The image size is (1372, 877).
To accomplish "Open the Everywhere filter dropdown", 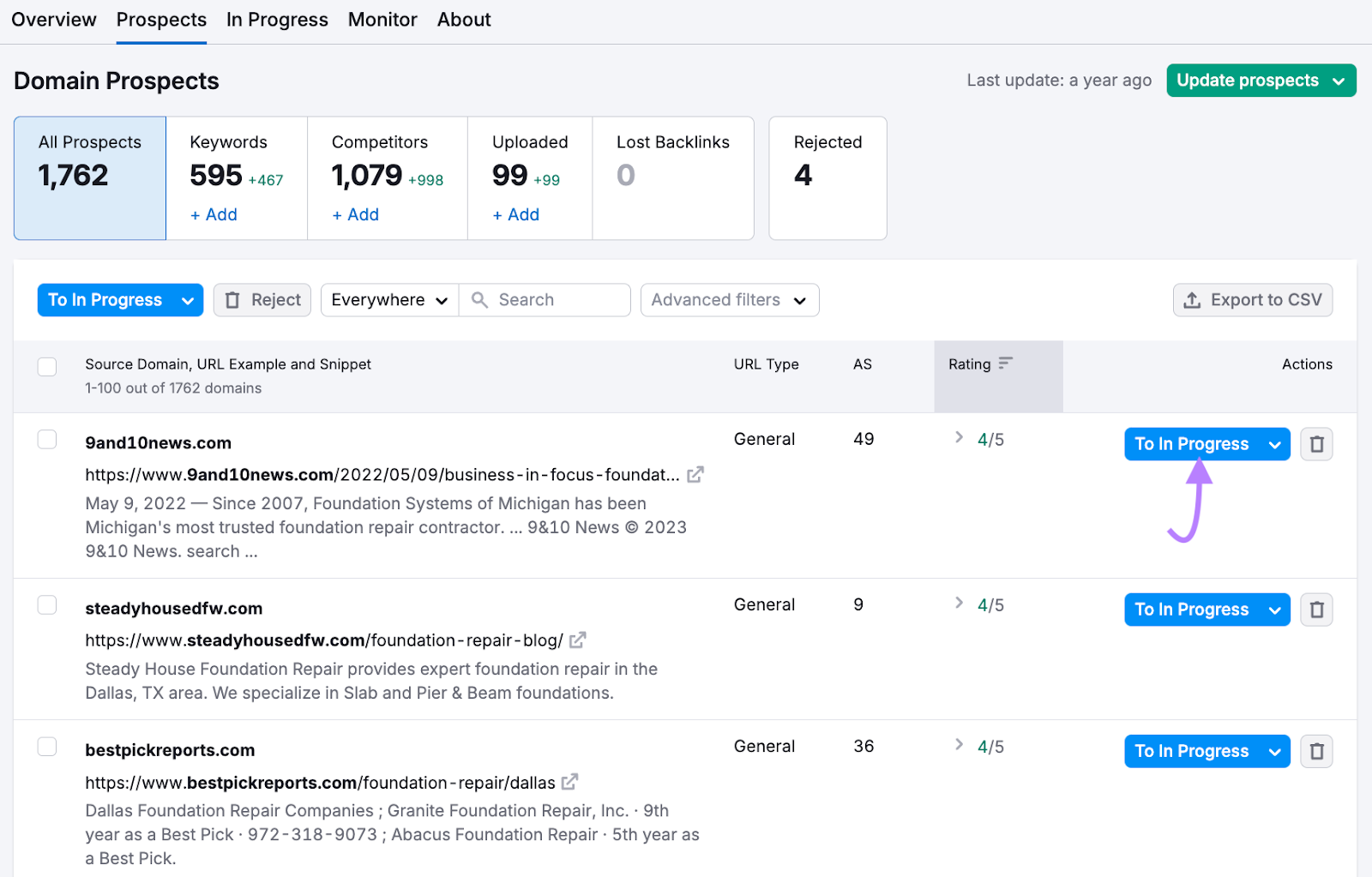I will tap(388, 299).
